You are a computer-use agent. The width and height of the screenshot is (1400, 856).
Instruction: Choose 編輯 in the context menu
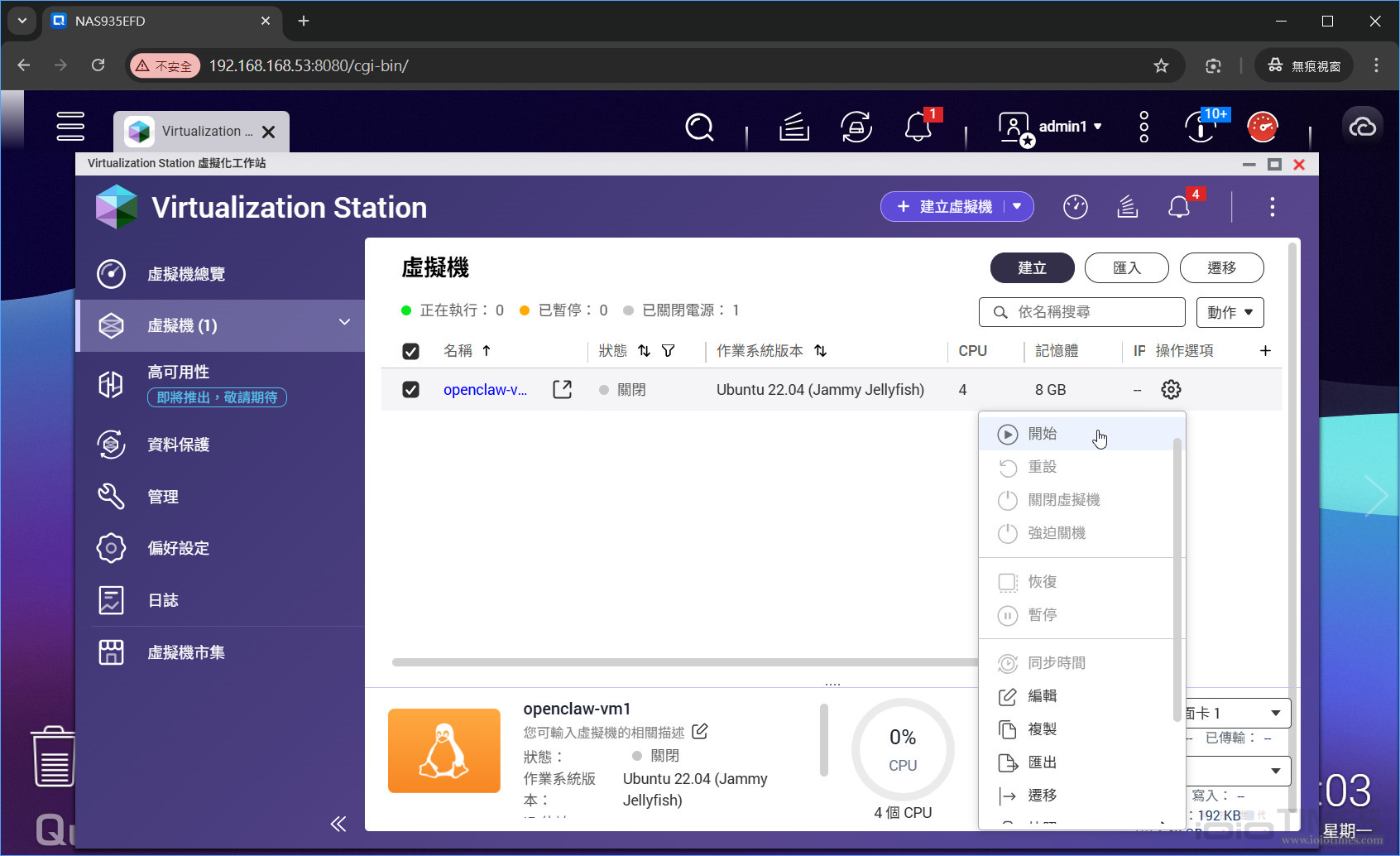[1043, 696]
